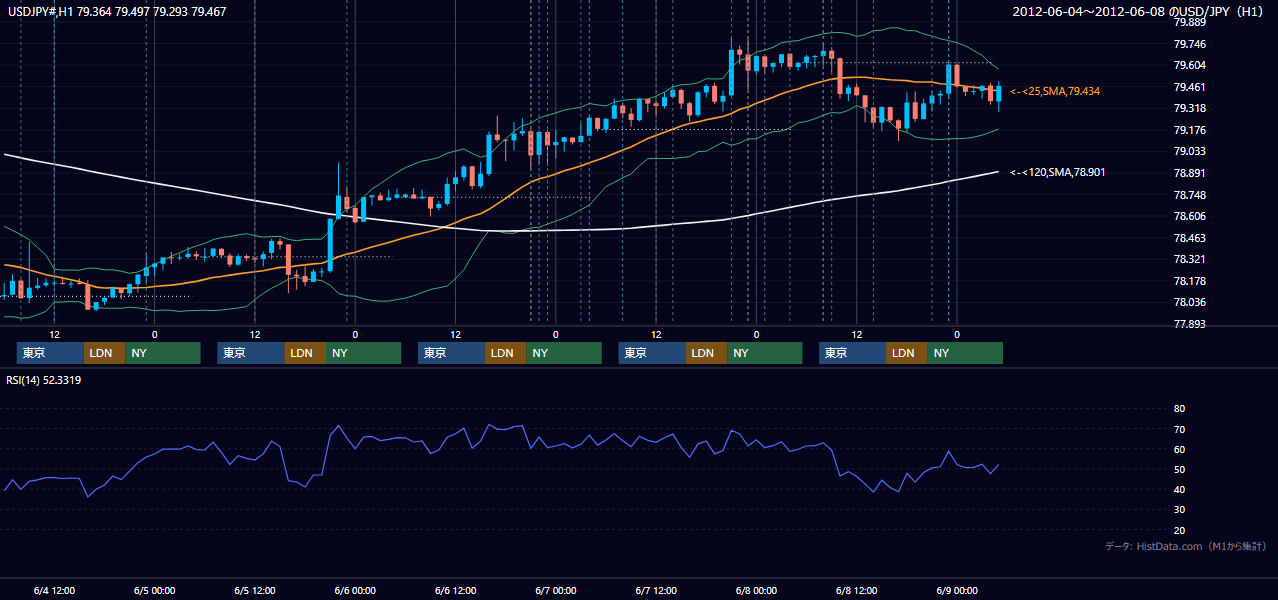Screen dimensions: 1278x600
Task: Click the 6/5 00:00 time label
Action: pos(154,591)
